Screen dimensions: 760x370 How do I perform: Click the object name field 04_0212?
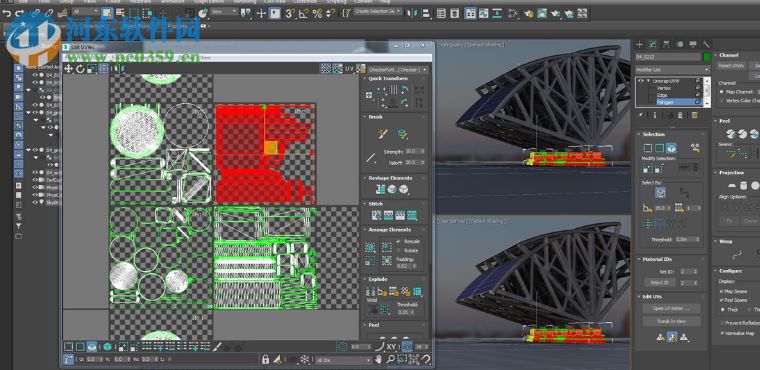pyautogui.click(x=668, y=57)
